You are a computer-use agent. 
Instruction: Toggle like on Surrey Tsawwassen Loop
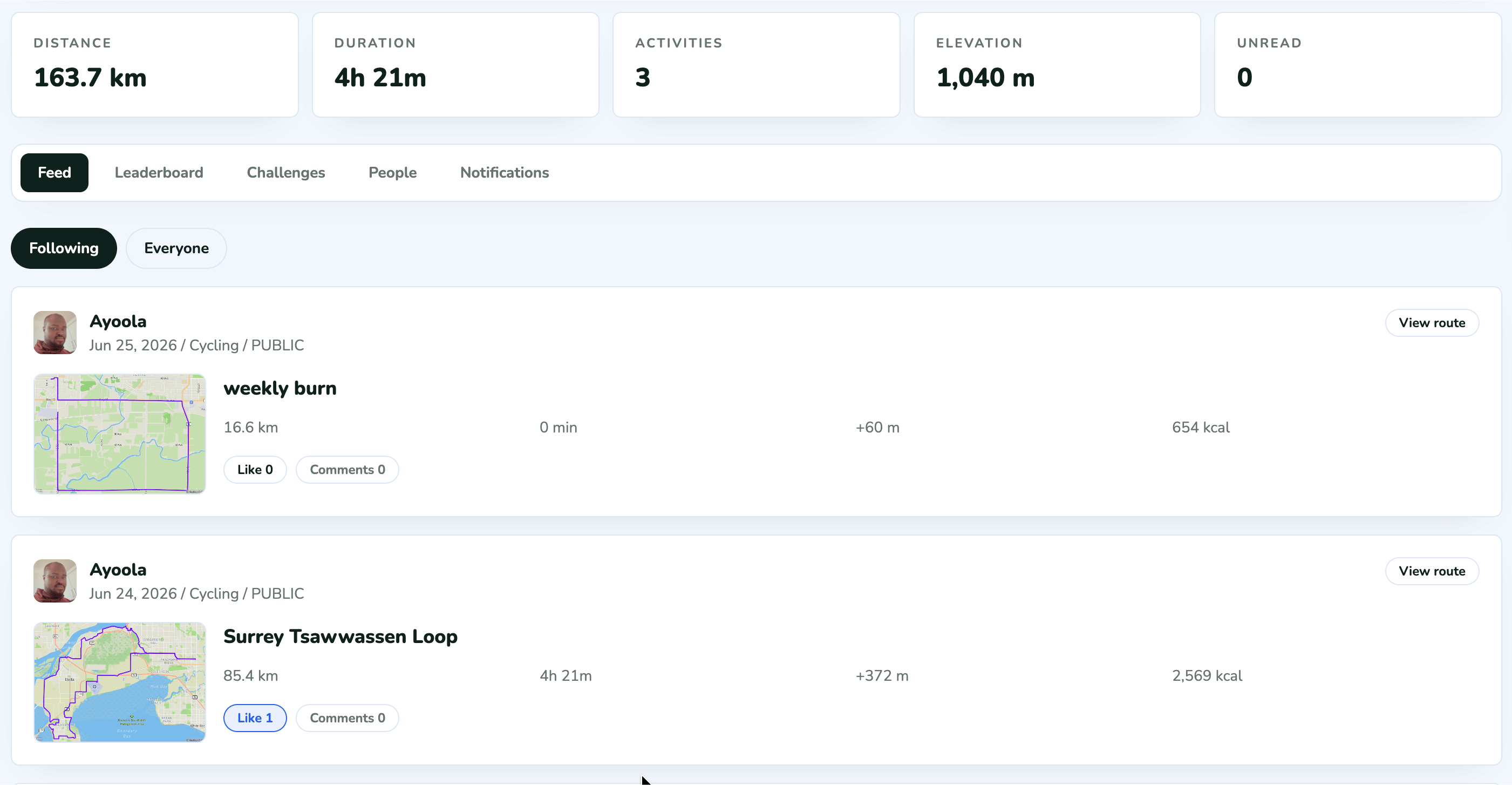coord(255,718)
